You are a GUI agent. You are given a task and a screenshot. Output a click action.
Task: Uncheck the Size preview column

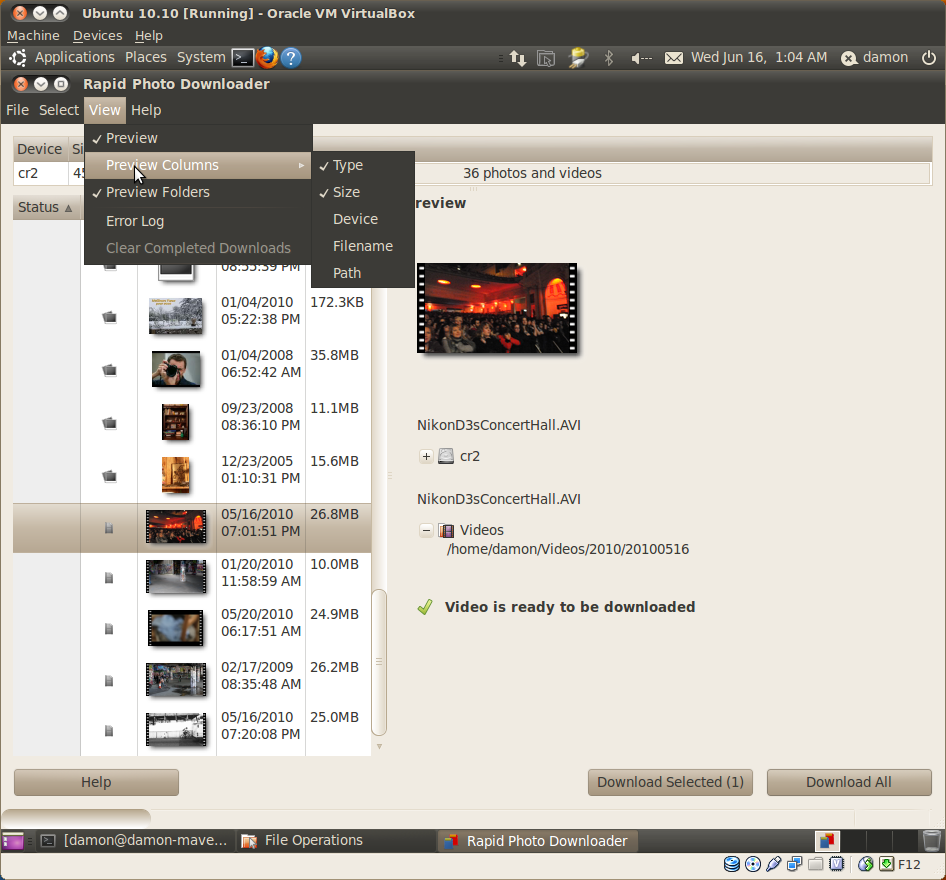click(346, 192)
